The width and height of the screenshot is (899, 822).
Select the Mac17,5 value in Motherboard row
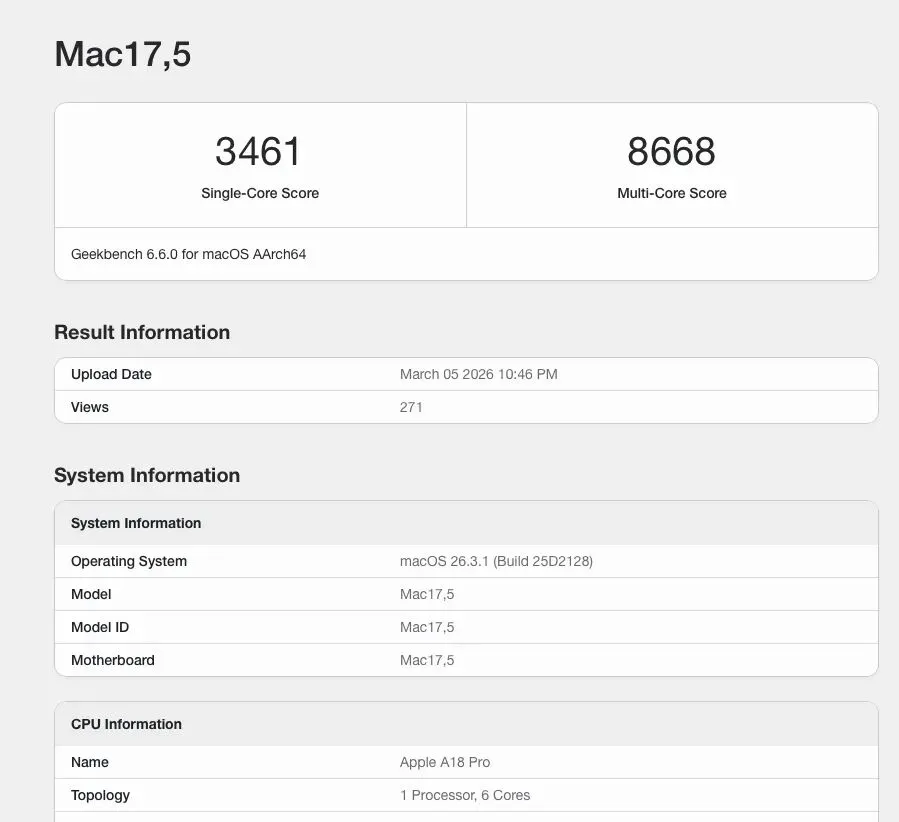[427, 660]
